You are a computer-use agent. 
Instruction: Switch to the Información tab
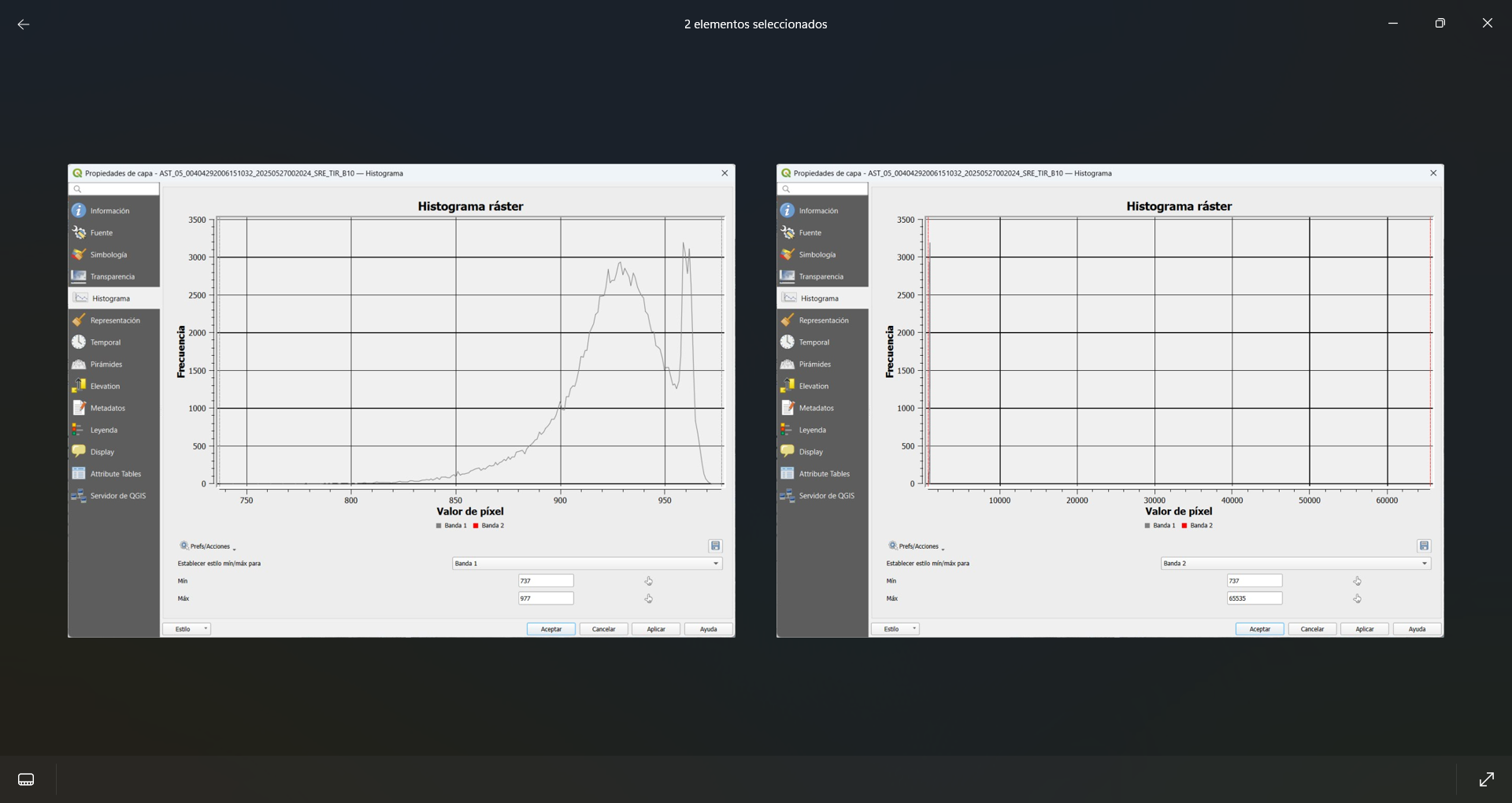pyautogui.click(x=78, y=209)
